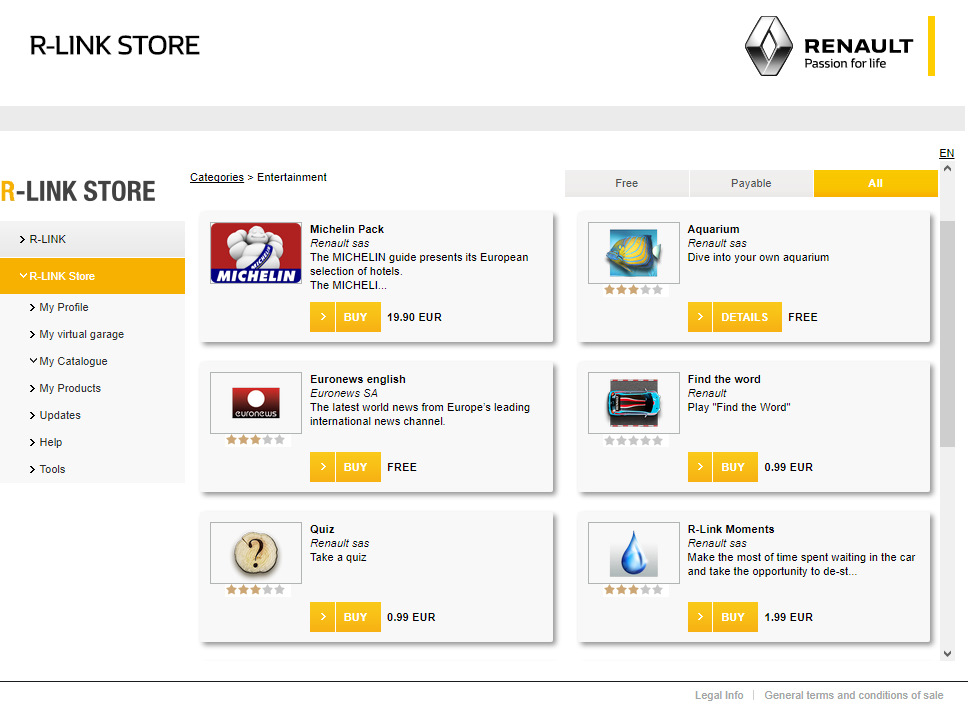
Task: Click arrow icon beside Find the word BUY
Action: click(700, 467)
